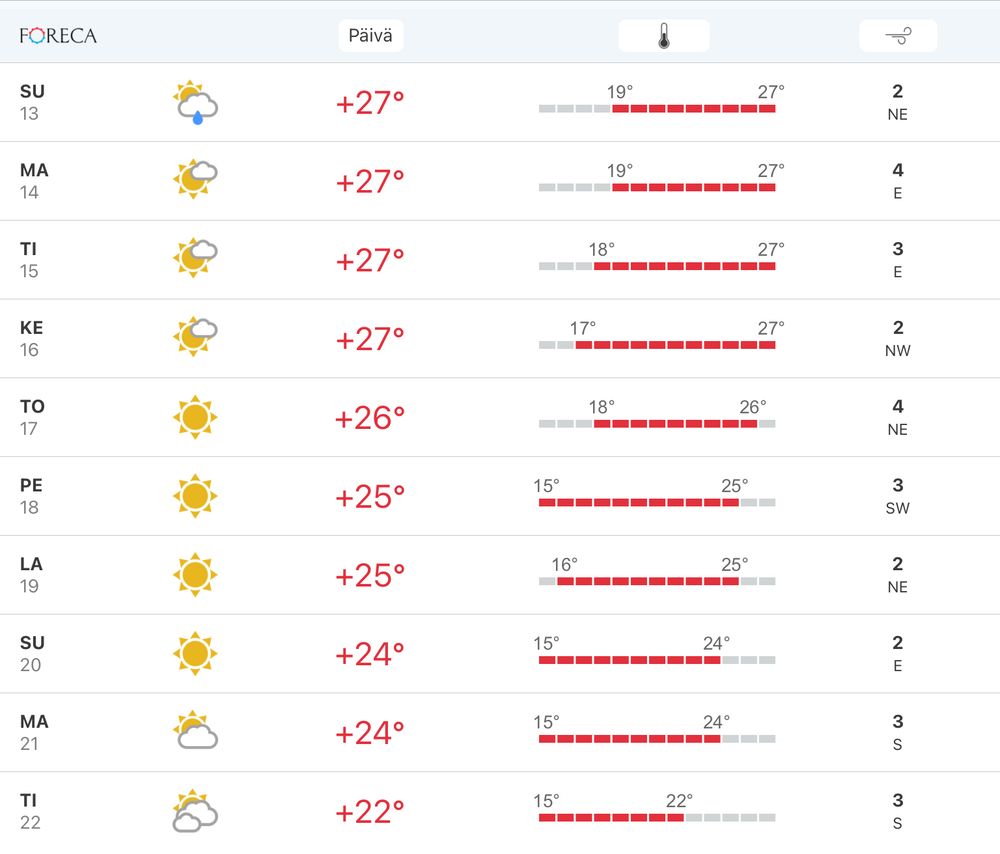Click the cloudy icon for Tuesday 22
The image size is (1000, 854).
[195, 811]
